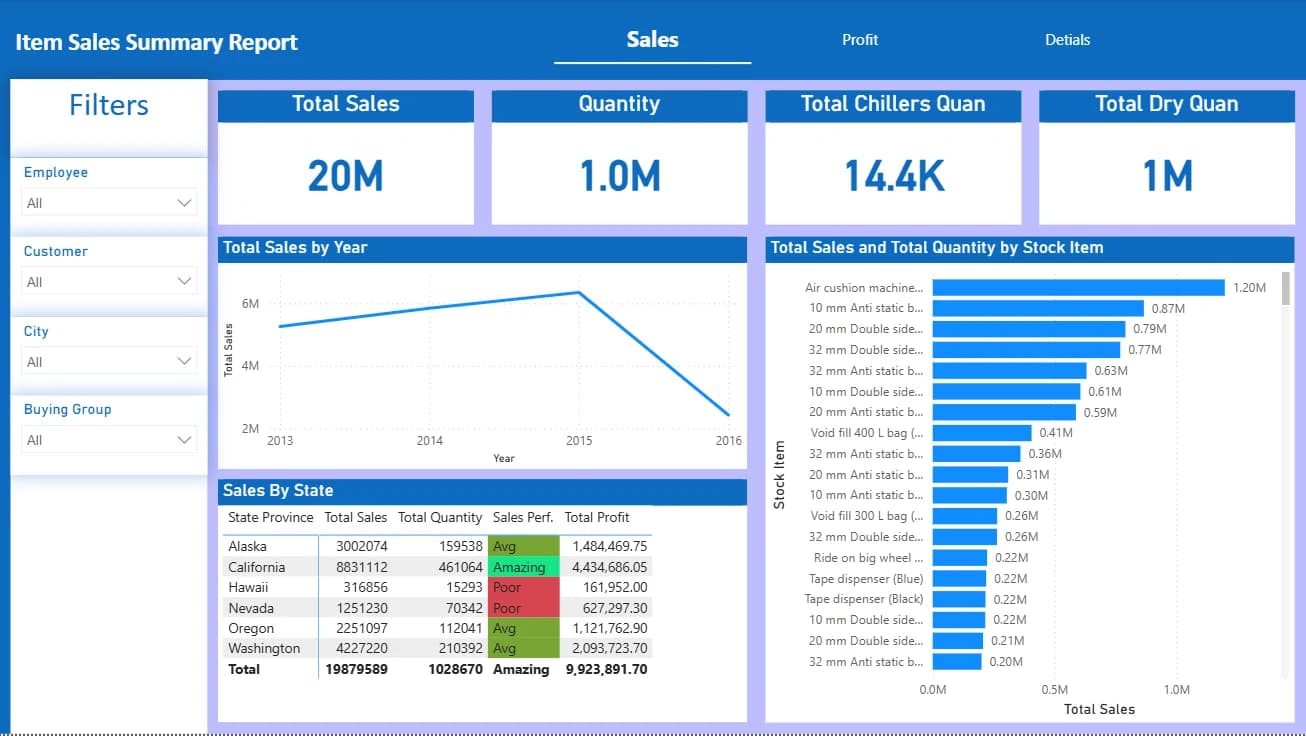This screenshot has height=736, width=1306.
Task: Click the Air cushion machine bar
Action: tap(1078, 288)
